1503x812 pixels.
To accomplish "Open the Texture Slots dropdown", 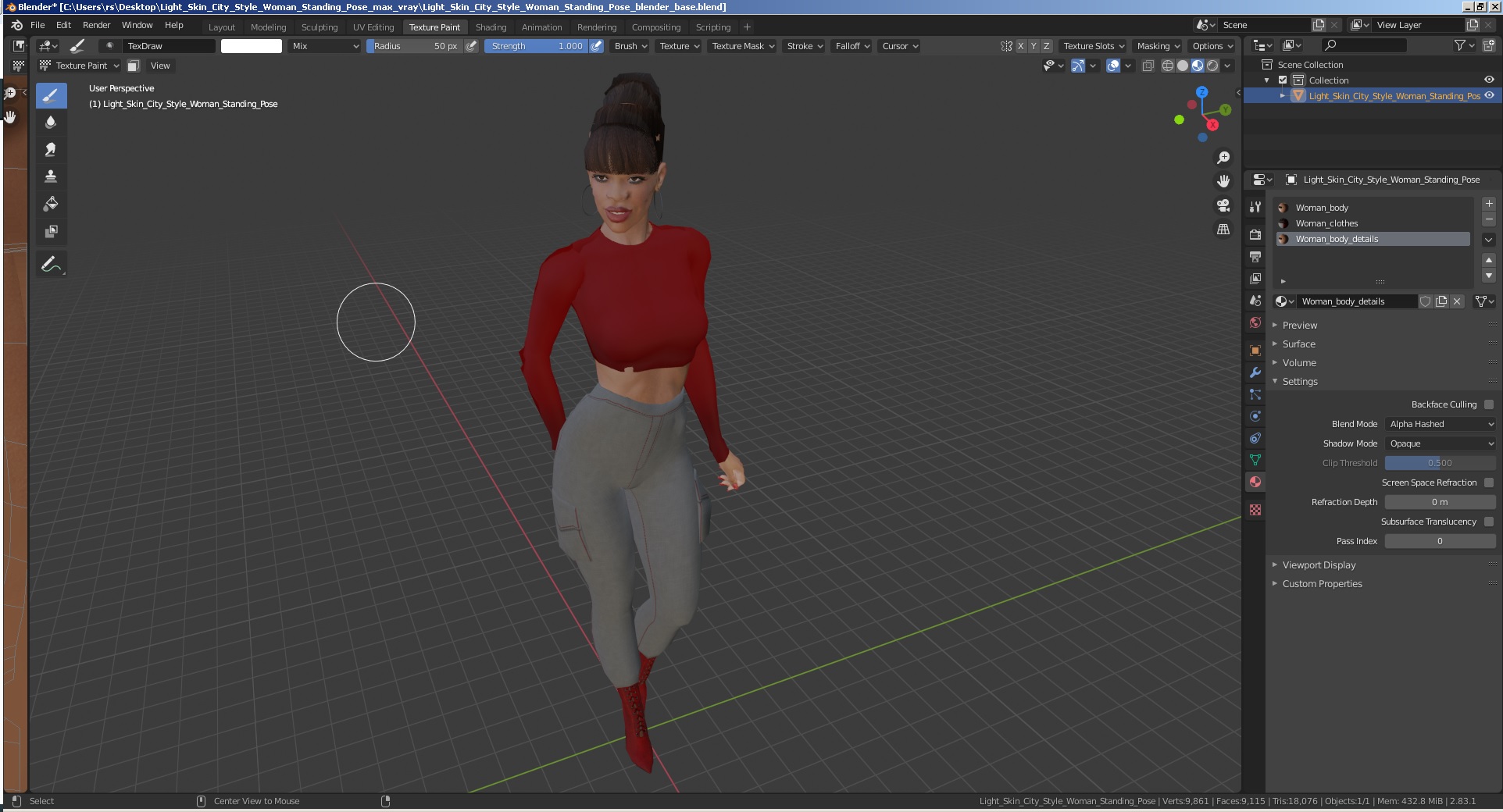I will 1093,46.
